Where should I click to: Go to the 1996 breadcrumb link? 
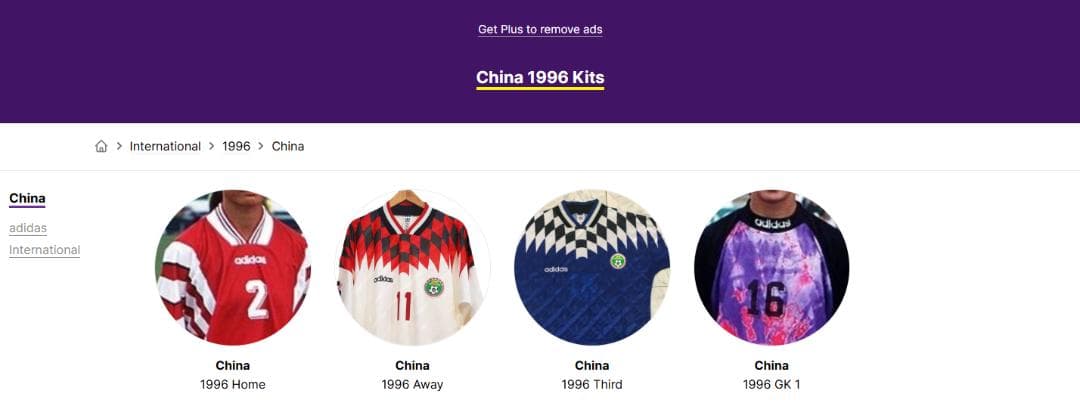pyautogui.click(x=236, y=146)
